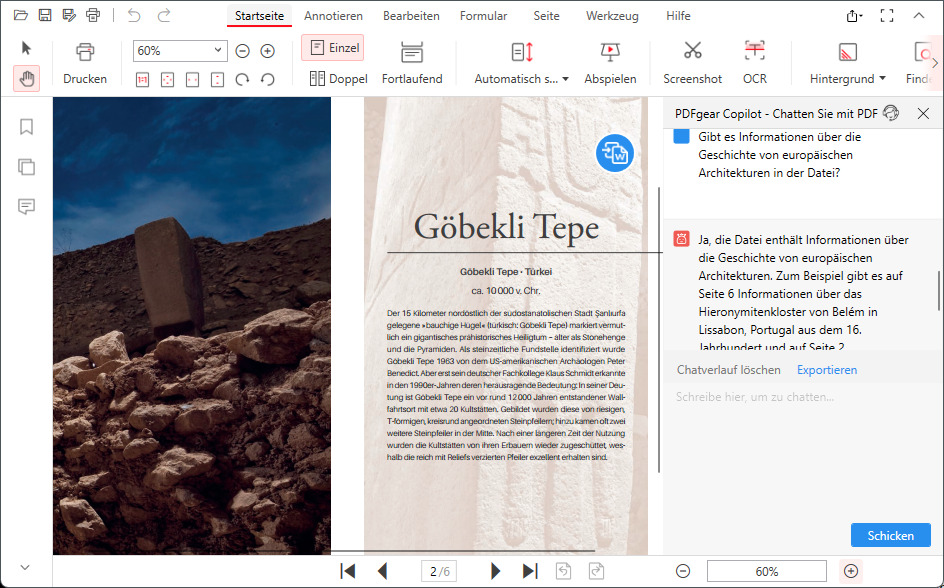Open the Formular tab
The height and width of the screenshot is (588, 944).
pos(483,16)
